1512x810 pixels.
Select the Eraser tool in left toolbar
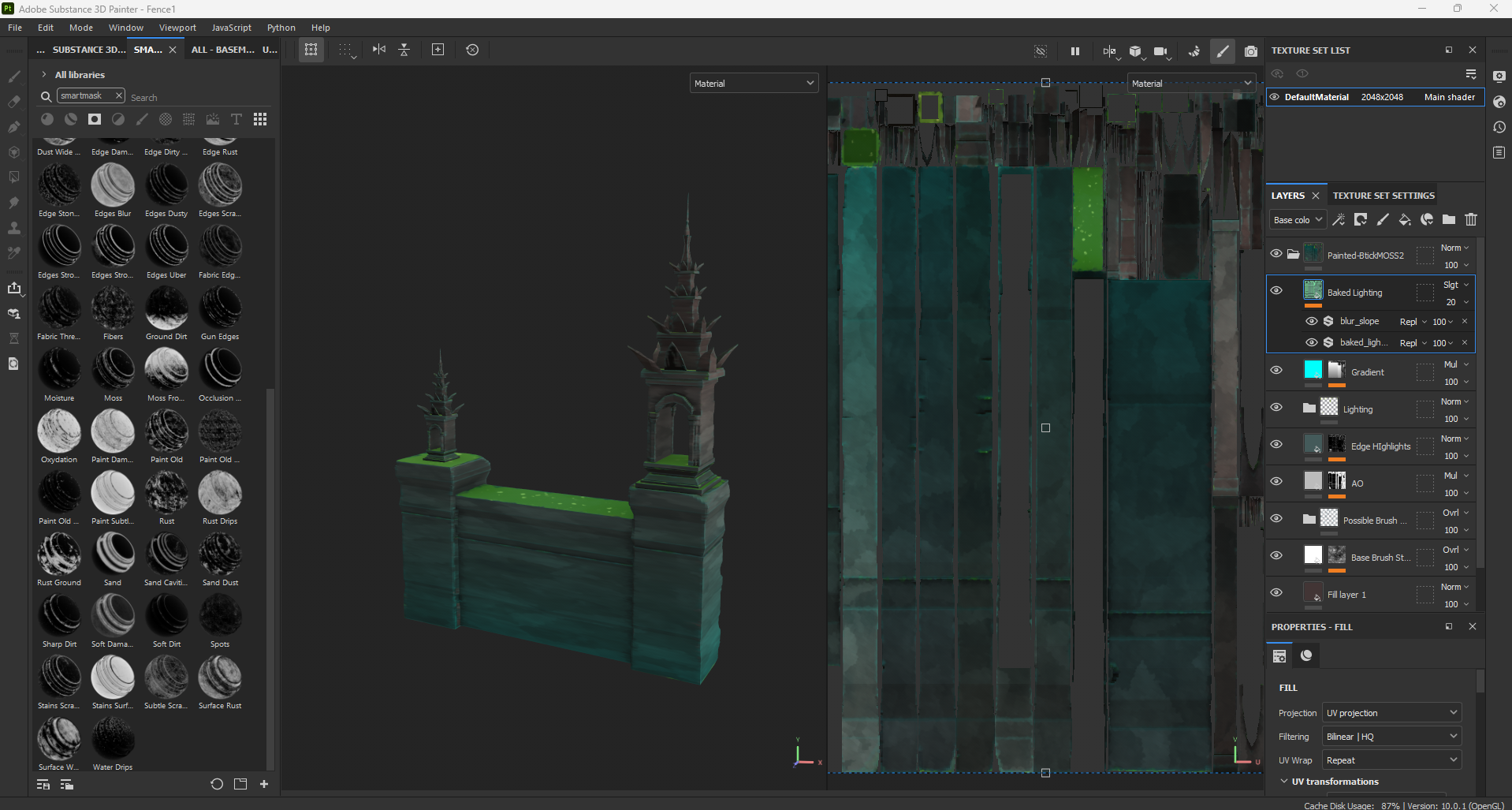point(14,102)
